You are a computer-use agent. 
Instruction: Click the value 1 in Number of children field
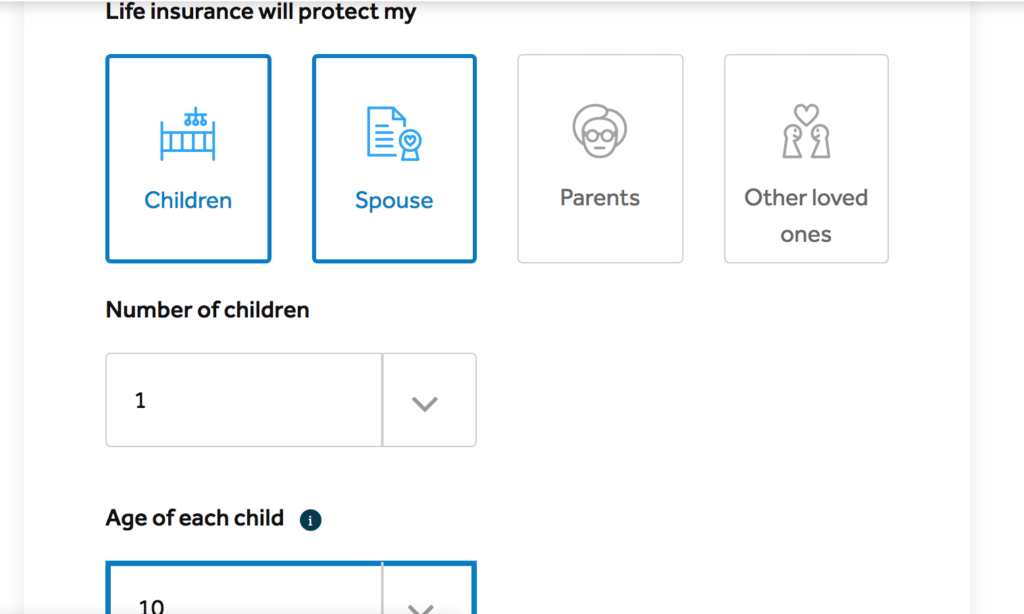(140, 400)
